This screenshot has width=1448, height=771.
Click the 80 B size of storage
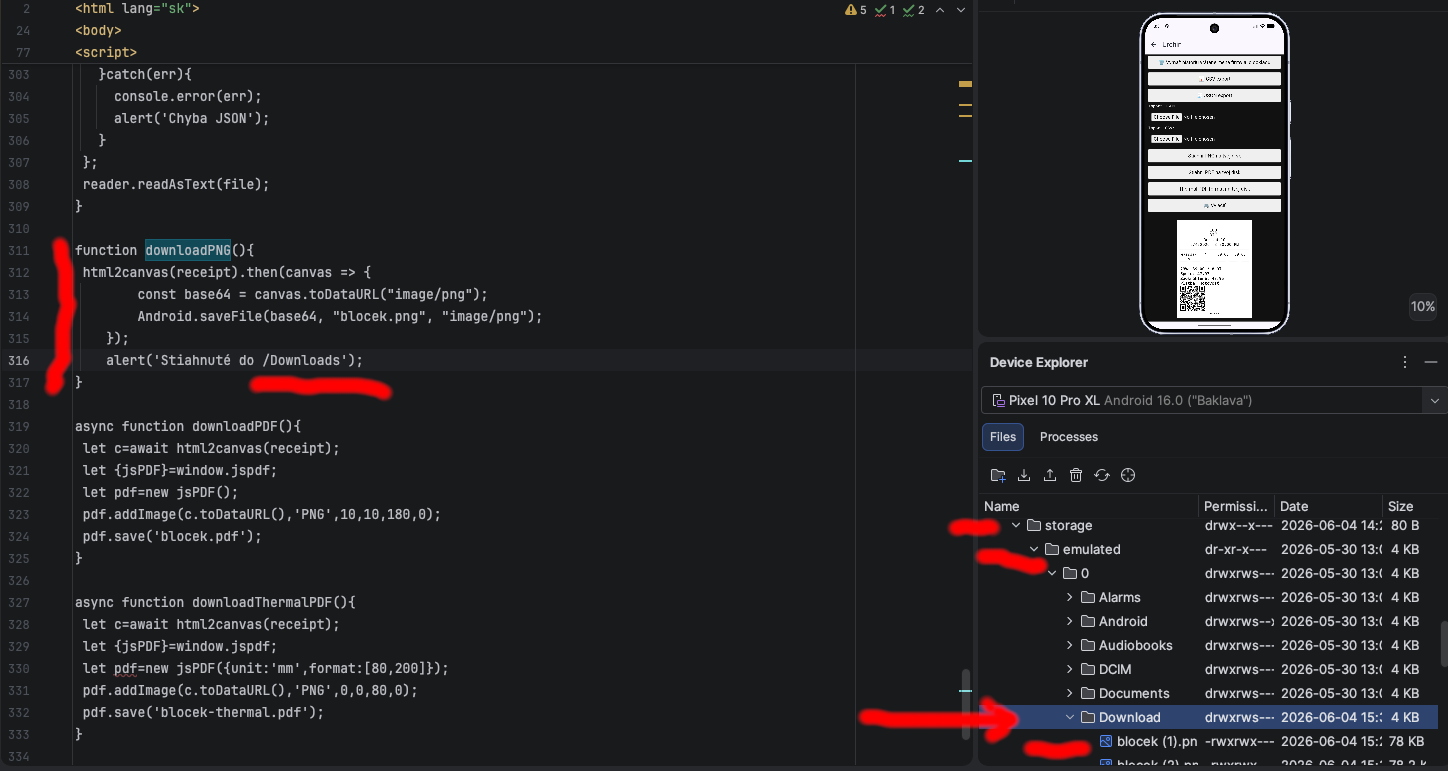[1405, 525]
